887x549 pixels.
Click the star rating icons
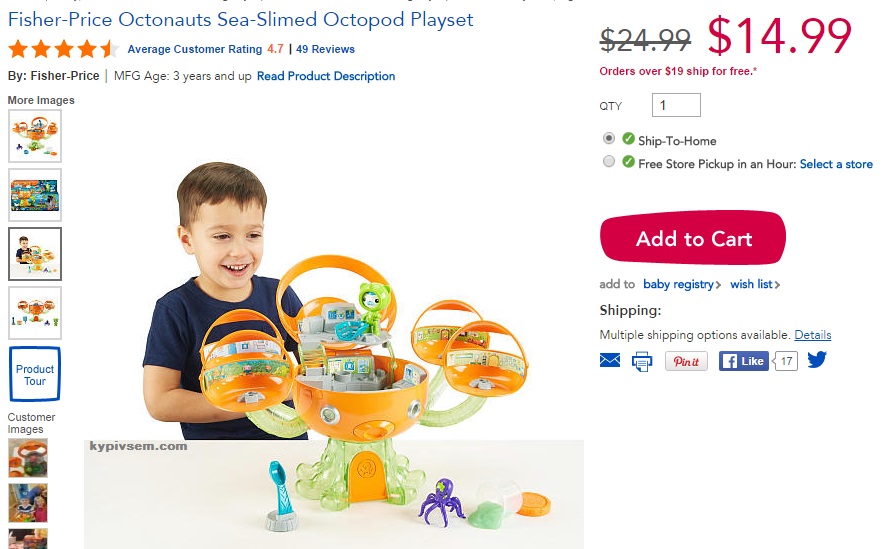tap(63, 49)
